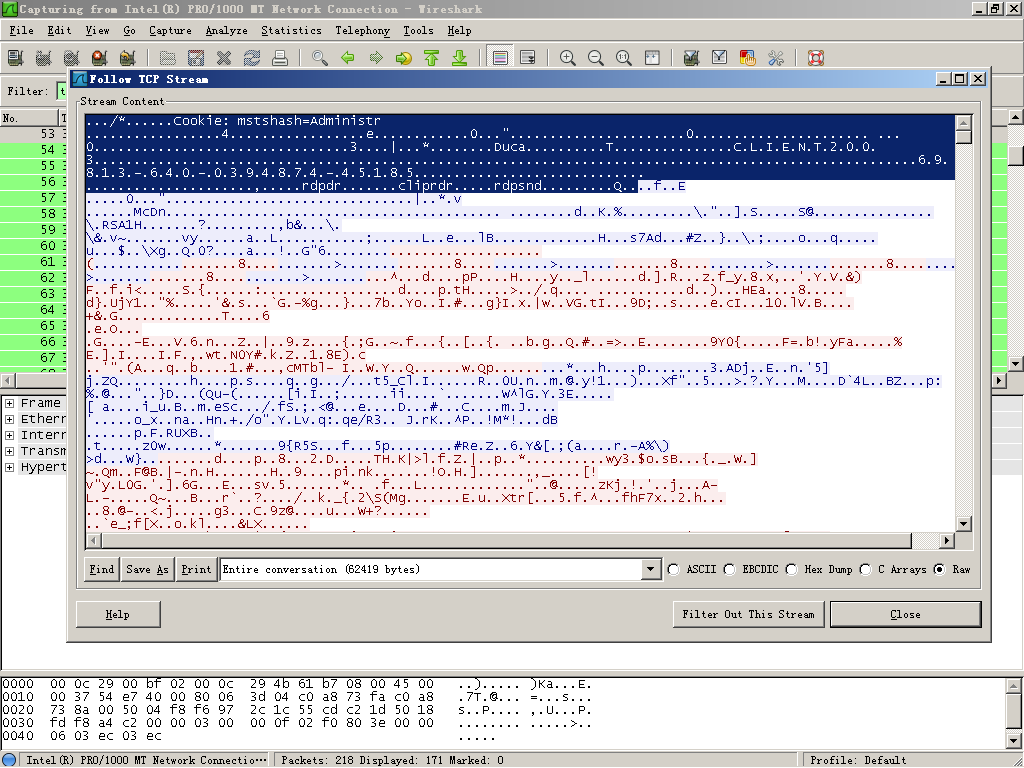
Task: Close the Follow TCP Stream dialog button
Action: (x=905, y=615)
